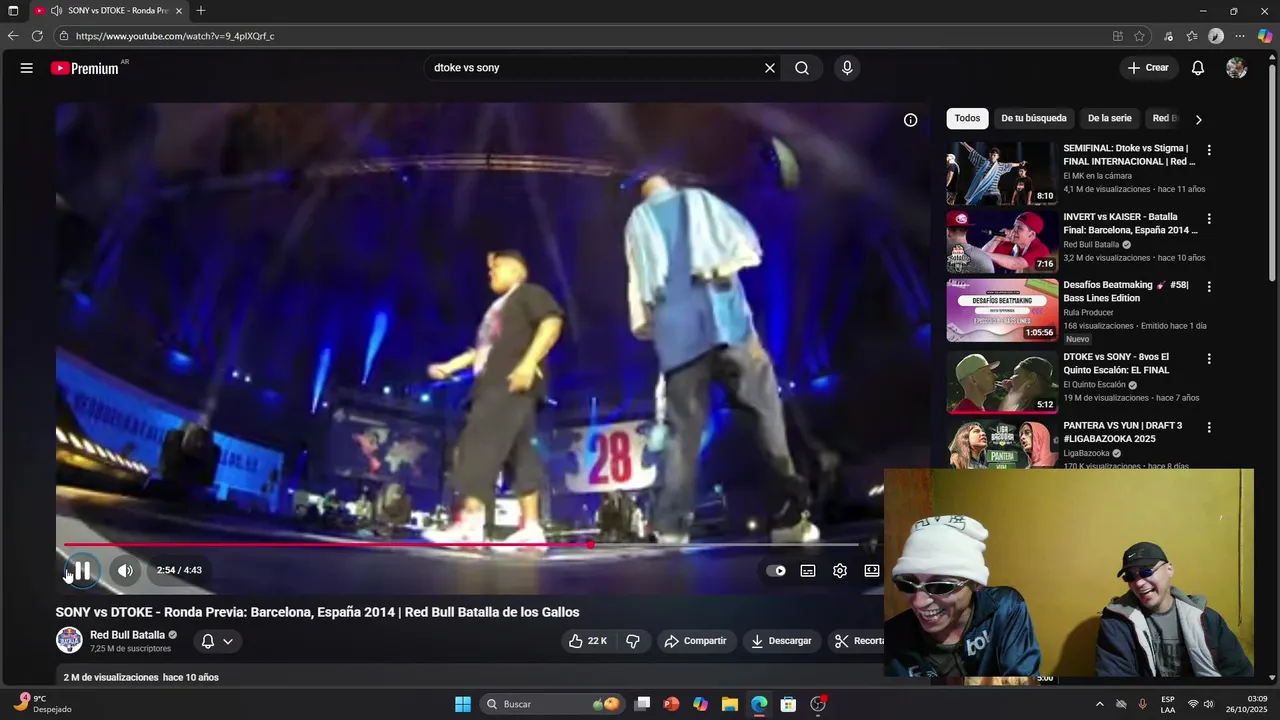Screen dimensions: 1280x720
Task: Open File Explorer from the taskbar
Action: click(730, 704)
